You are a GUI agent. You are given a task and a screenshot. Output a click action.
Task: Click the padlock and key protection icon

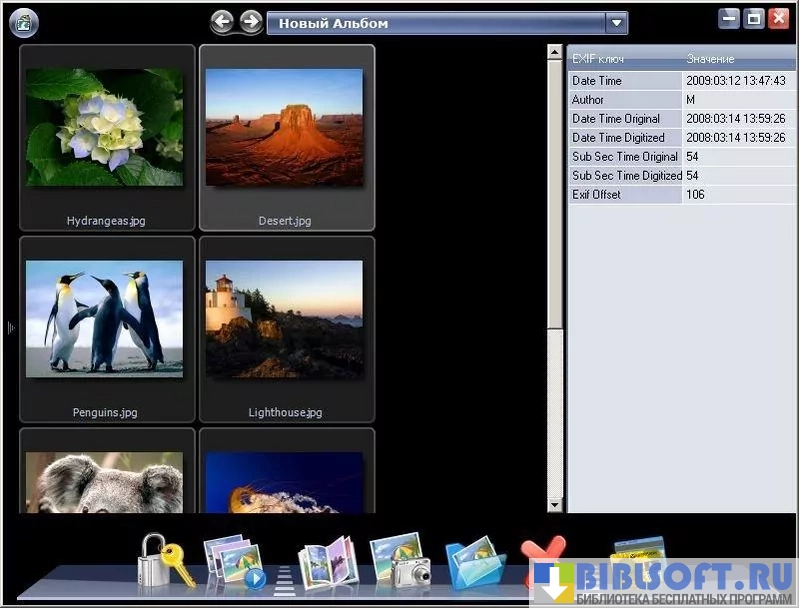[x=163, y=561]
